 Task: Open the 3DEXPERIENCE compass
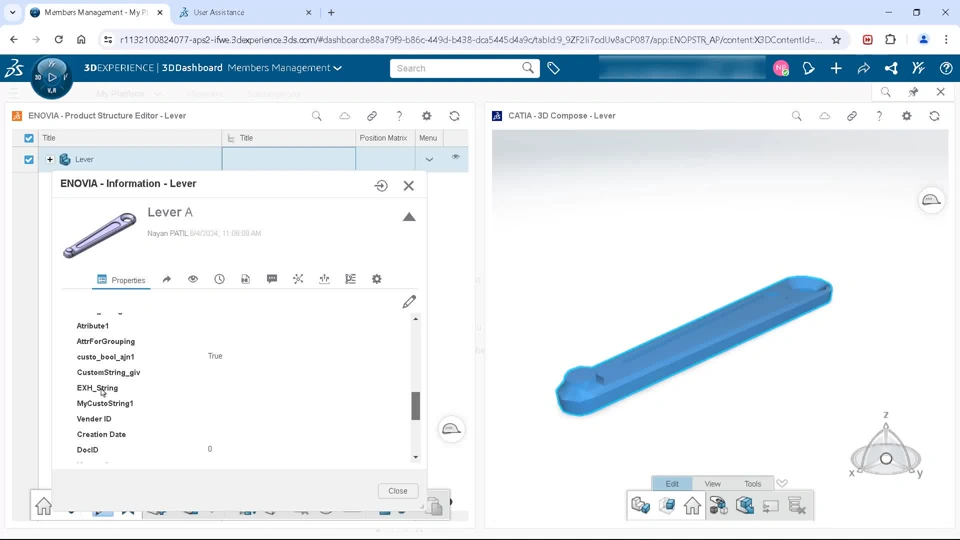(52, 77)
